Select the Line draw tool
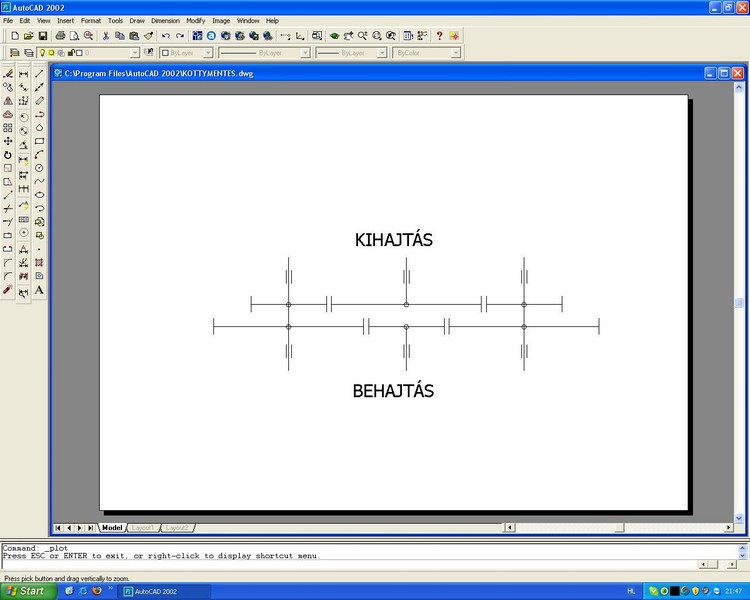The image size is (750, 600). 39,74
